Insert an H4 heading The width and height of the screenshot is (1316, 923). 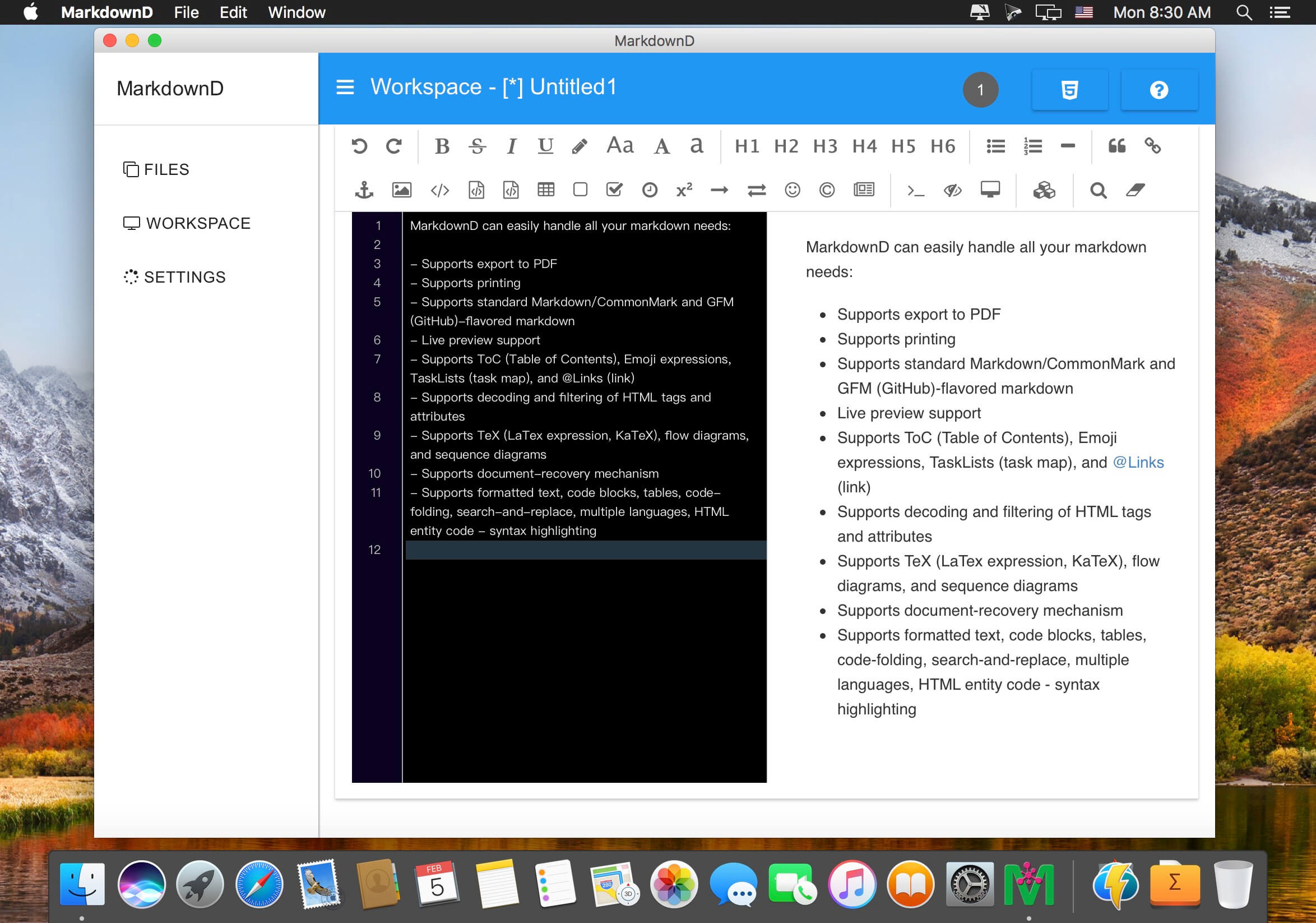[864, 146]
